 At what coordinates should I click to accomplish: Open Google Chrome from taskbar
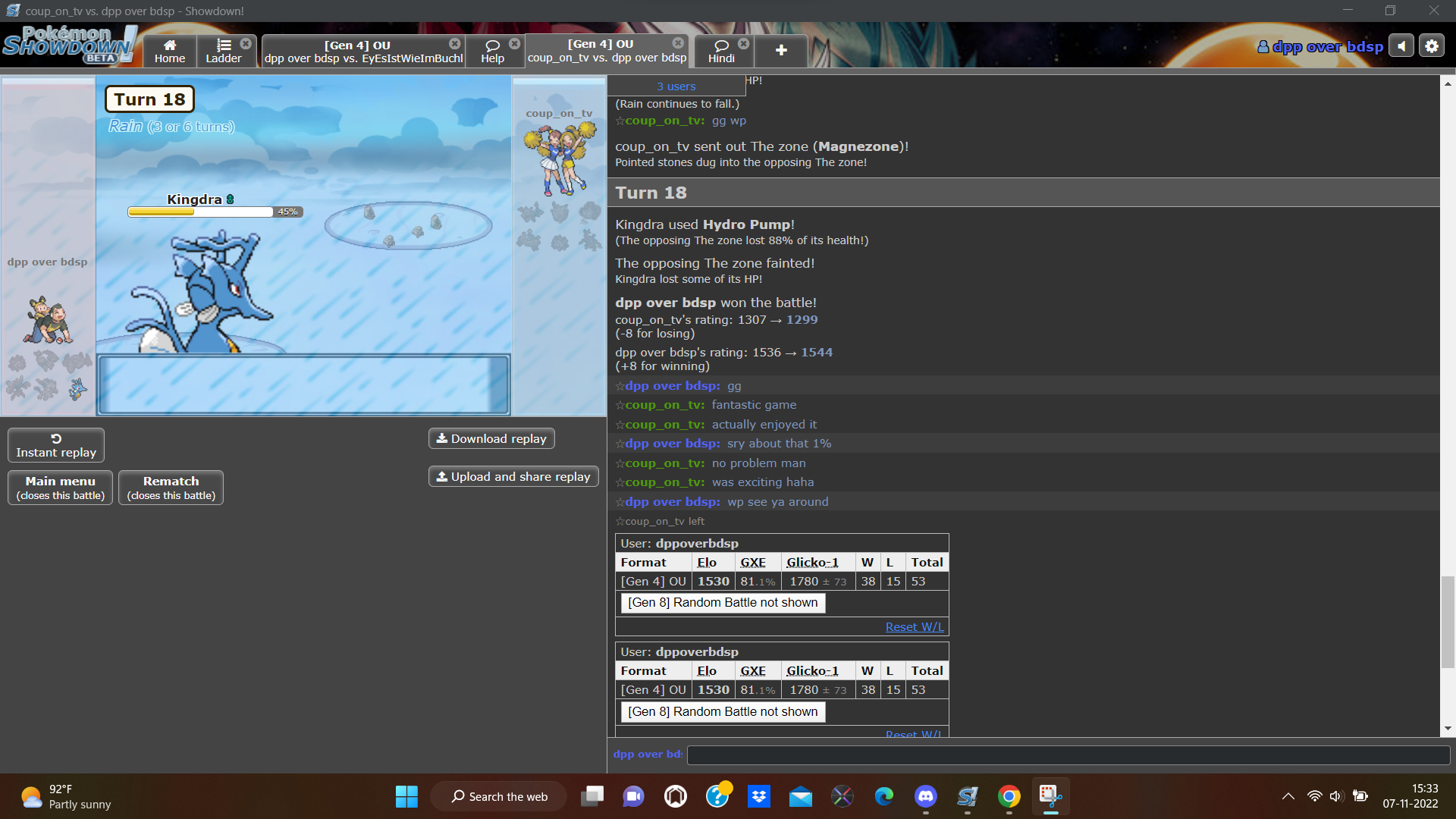(1009, 796)
